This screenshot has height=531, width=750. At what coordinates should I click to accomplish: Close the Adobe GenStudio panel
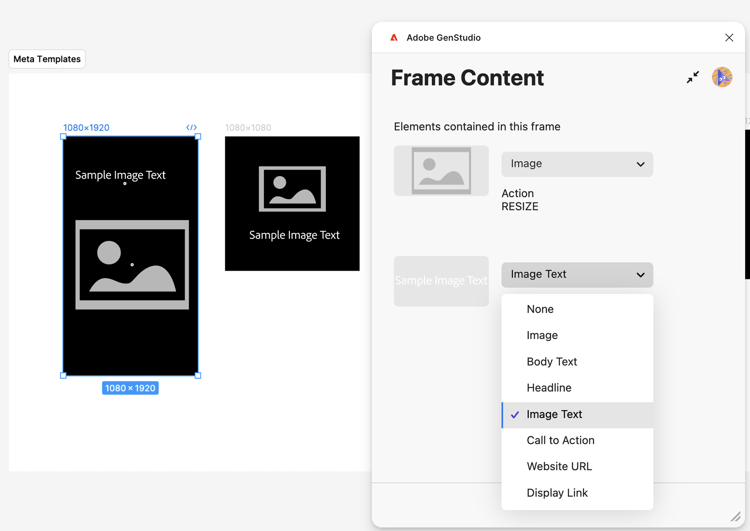tap(729, 37)
